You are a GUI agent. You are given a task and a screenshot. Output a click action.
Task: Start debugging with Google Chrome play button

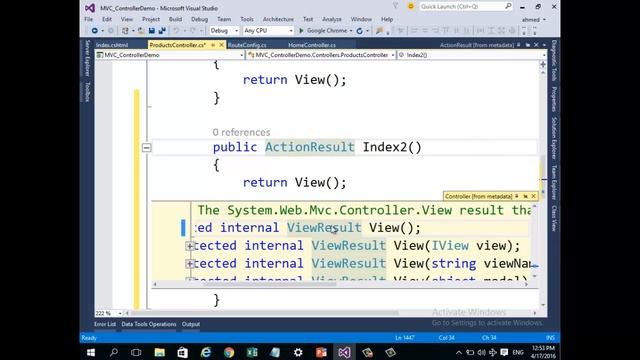click(x=302, y=31)
